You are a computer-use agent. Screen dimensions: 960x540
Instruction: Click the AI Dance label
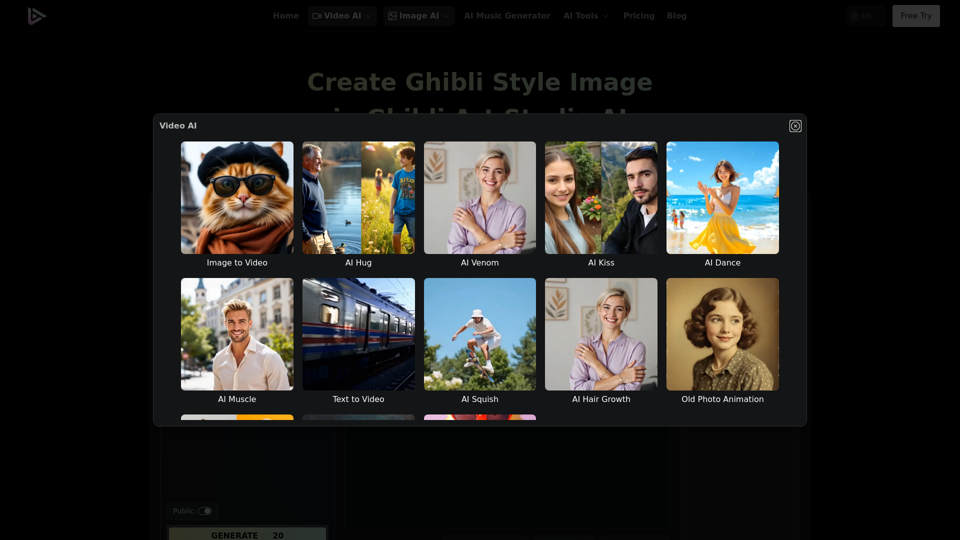click(722, 263)
